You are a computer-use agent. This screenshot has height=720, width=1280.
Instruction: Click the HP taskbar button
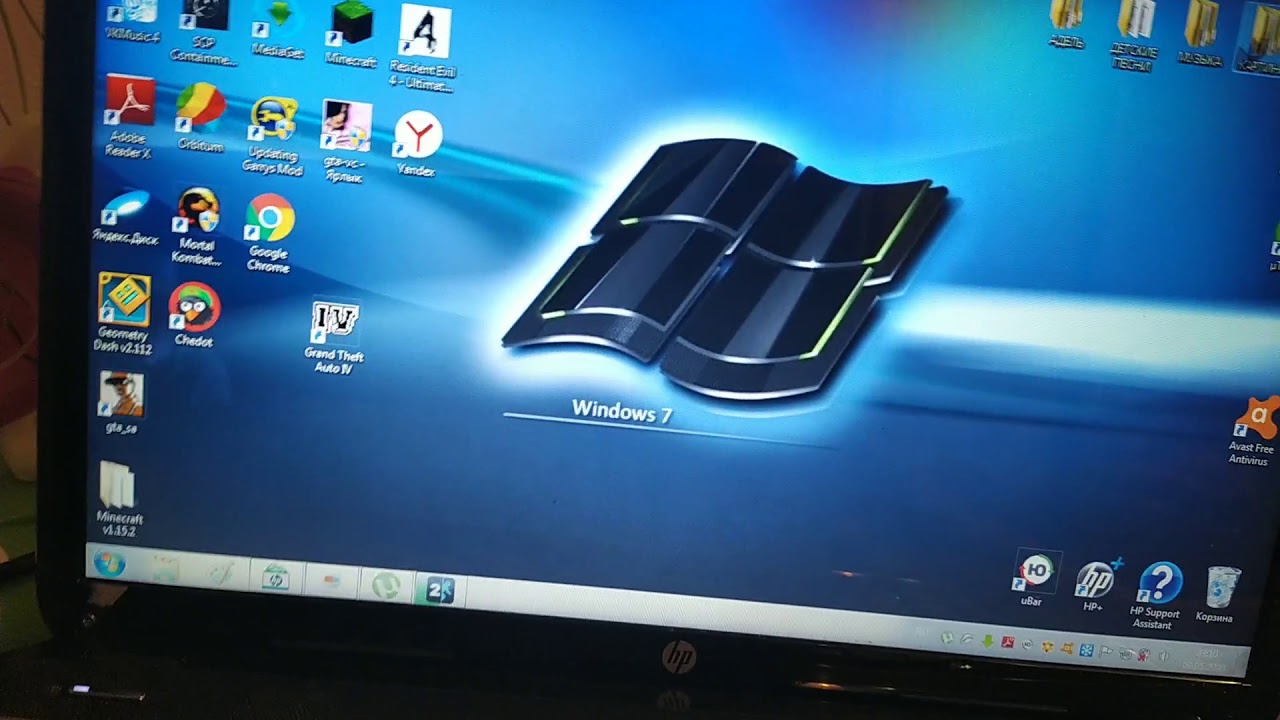pyautogui.click(x=274, y=577)
